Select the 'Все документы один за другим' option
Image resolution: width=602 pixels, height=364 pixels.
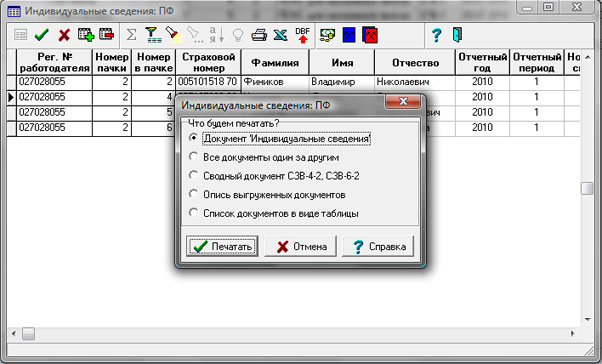[265, 157]
